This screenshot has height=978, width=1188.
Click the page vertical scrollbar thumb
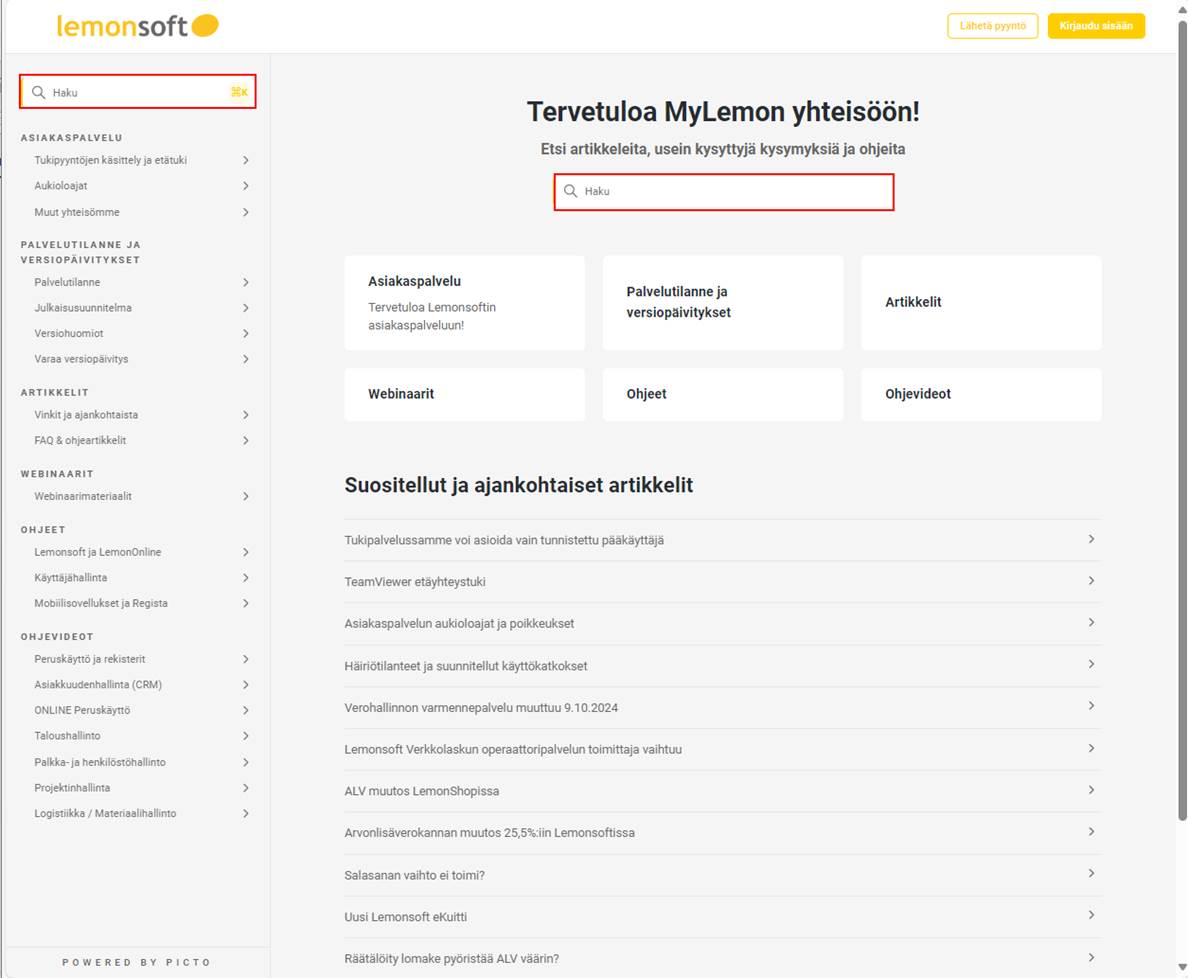point(1182,419)
